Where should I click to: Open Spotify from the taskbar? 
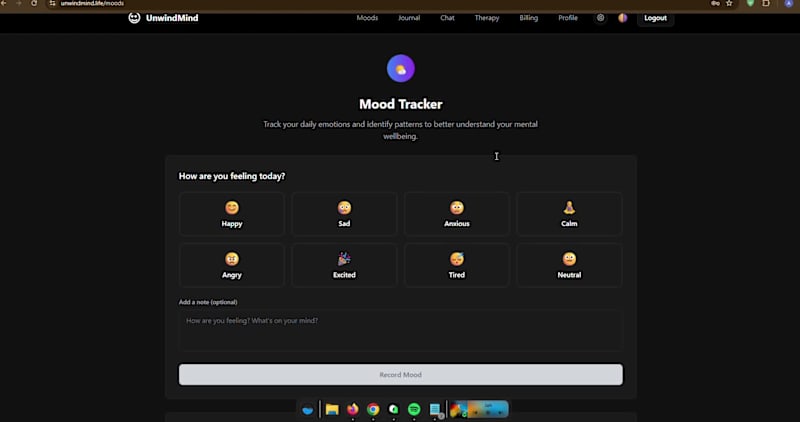click(414, 409)
